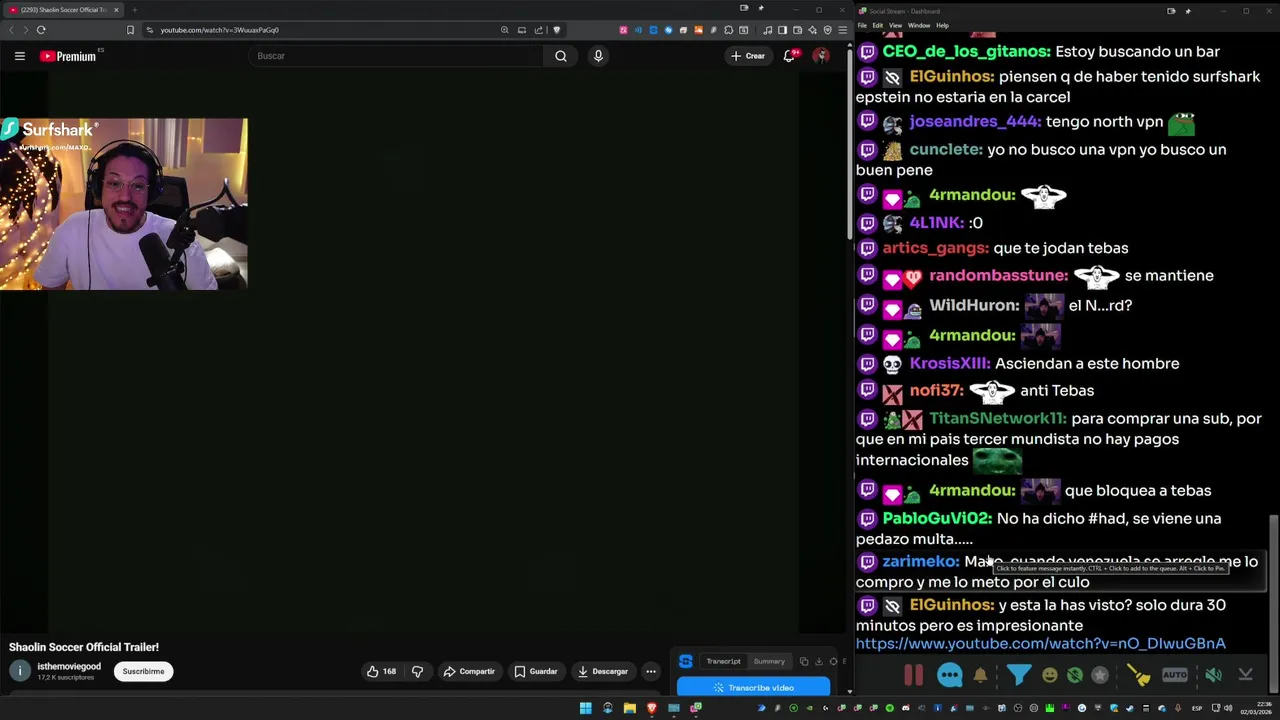Screen dimensions: 1280x720
Task: Open the three-dot more actions menu under video
Action: (x=651, y=671)
